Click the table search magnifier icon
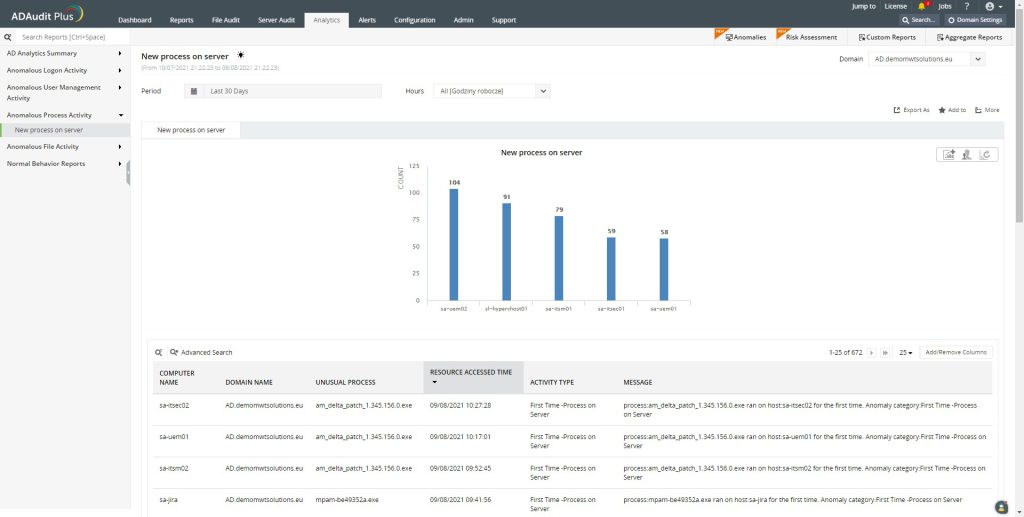1024x517 pixels. (x=158, y=352)
